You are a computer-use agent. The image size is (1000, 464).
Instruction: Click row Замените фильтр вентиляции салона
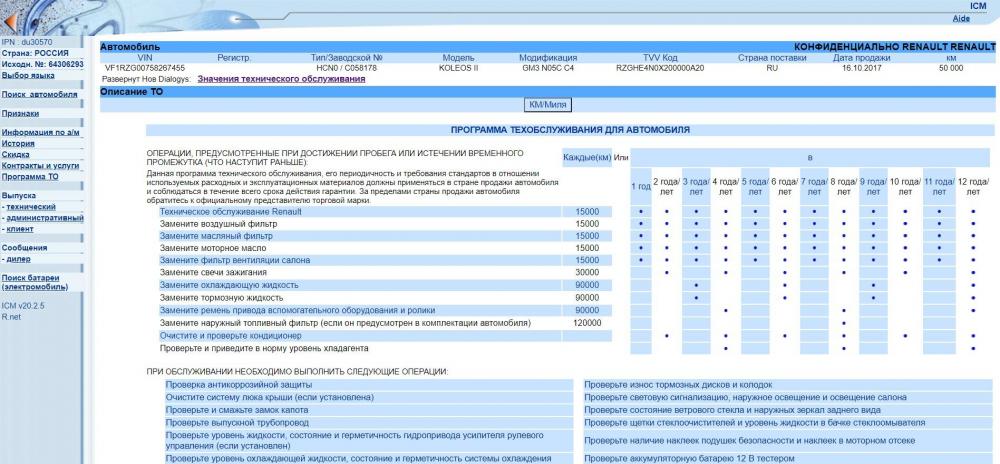[x=360, y=260]
